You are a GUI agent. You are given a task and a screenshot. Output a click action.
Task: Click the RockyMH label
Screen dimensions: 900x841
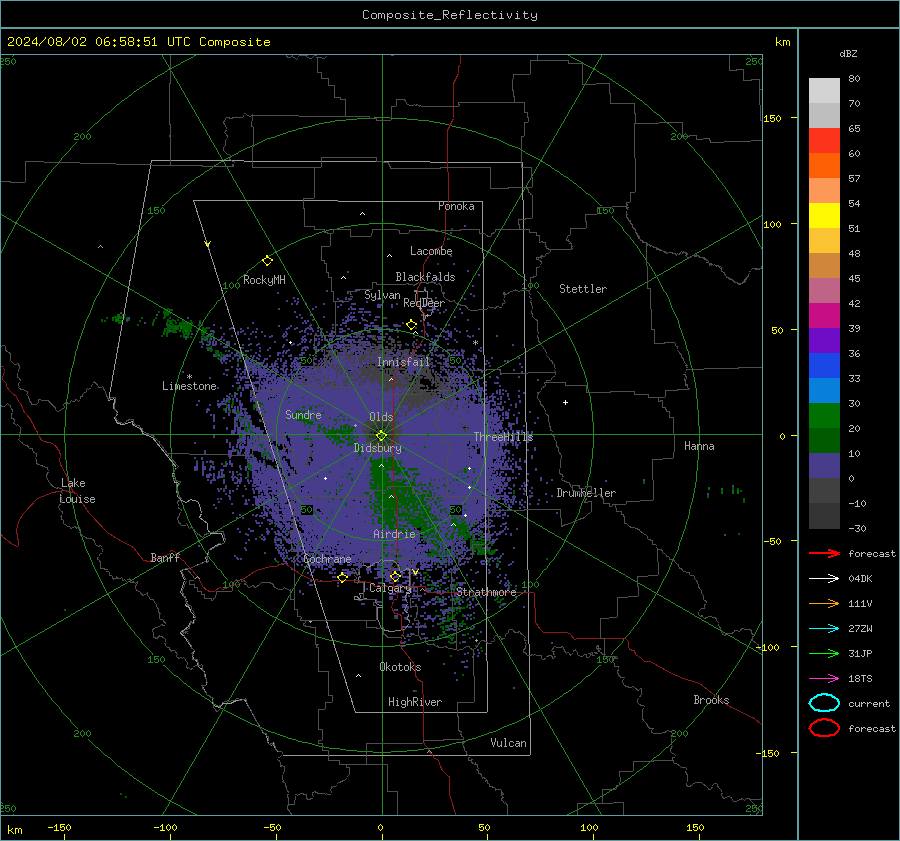click(264, 280)
